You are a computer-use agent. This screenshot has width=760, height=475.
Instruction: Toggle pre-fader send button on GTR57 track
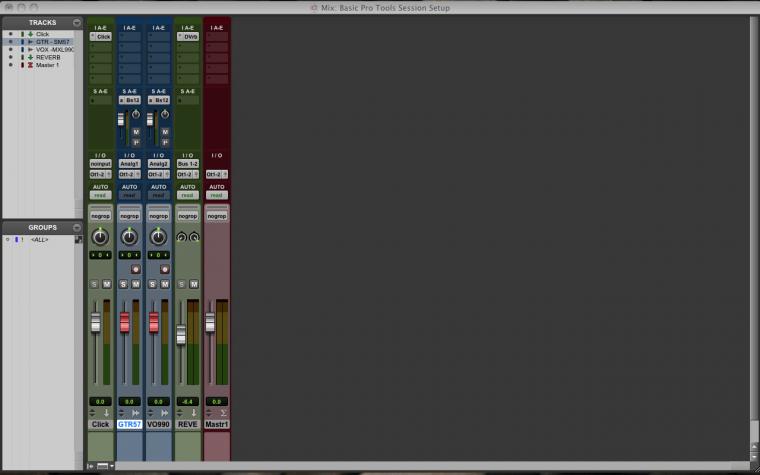click(x=136, y=142)
